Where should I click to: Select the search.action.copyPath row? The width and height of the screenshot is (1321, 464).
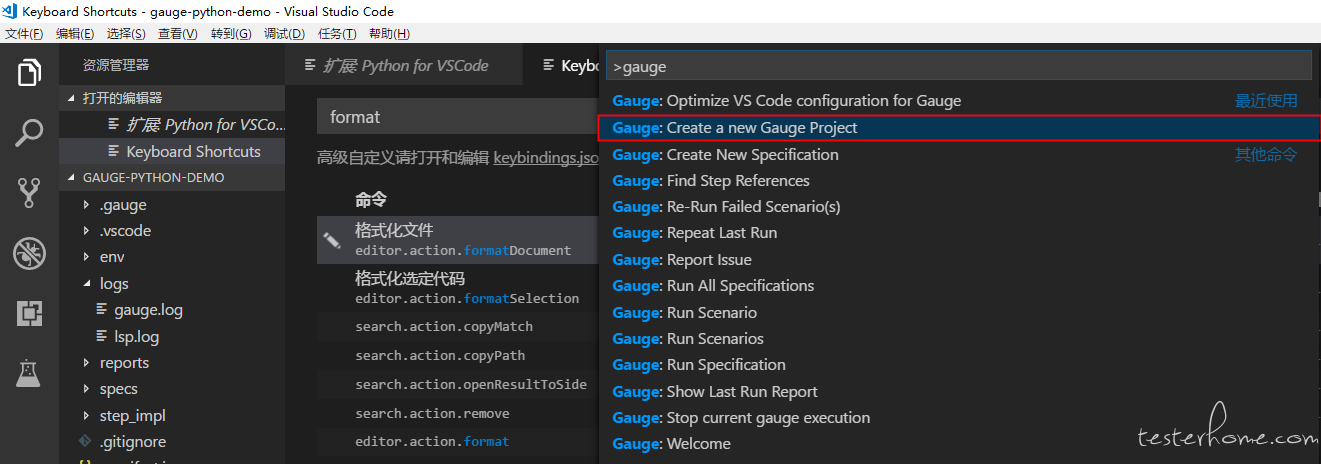point(458,356)
